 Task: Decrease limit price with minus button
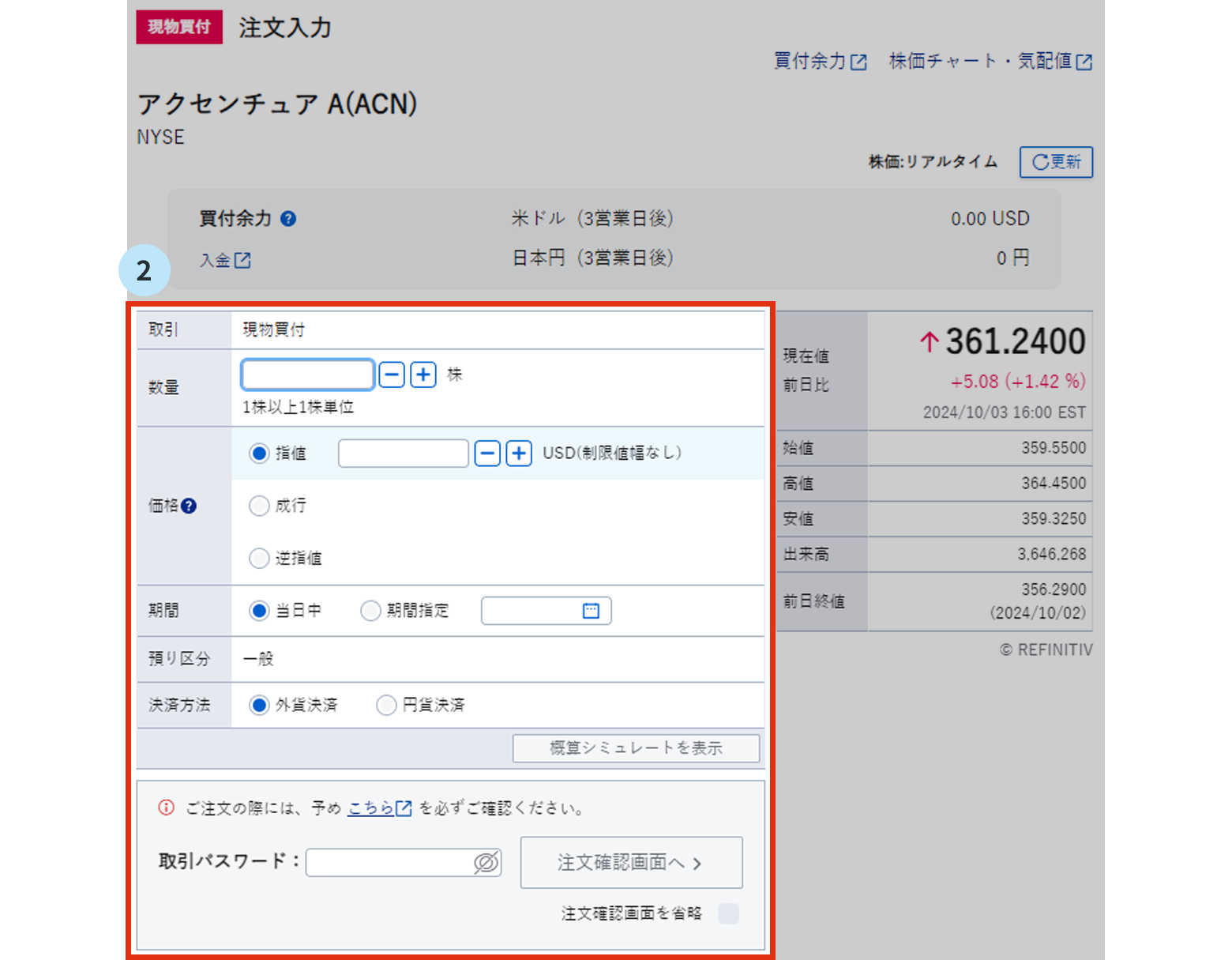click(487, 454)
